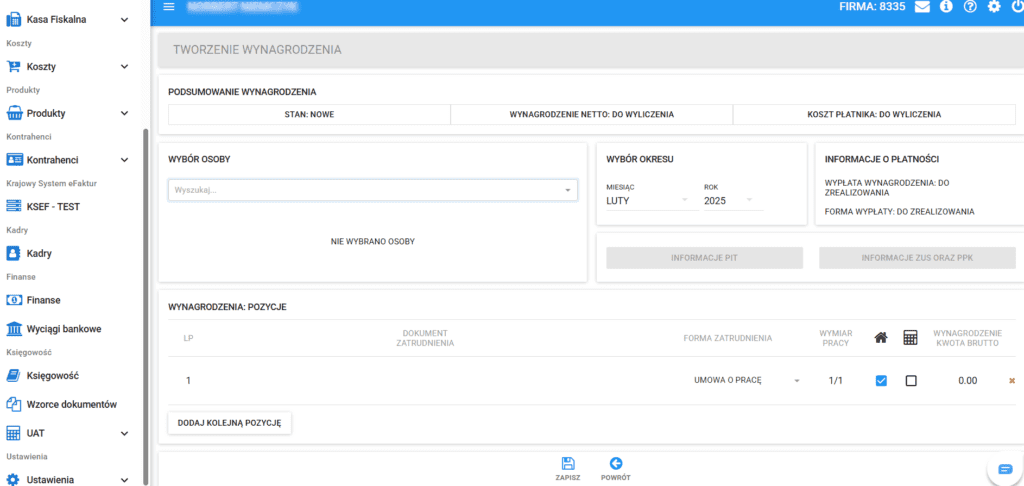Click the power logout icon
Screen dimensions: 1024x486
(x=1016, y=7)
